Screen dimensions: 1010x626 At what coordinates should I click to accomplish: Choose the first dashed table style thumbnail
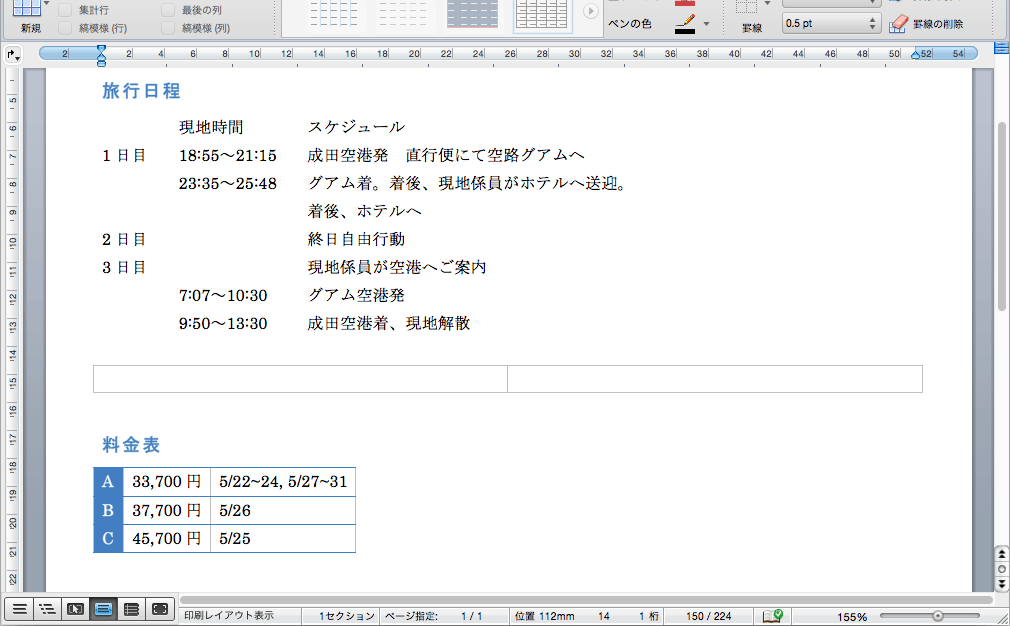[334, 14]
